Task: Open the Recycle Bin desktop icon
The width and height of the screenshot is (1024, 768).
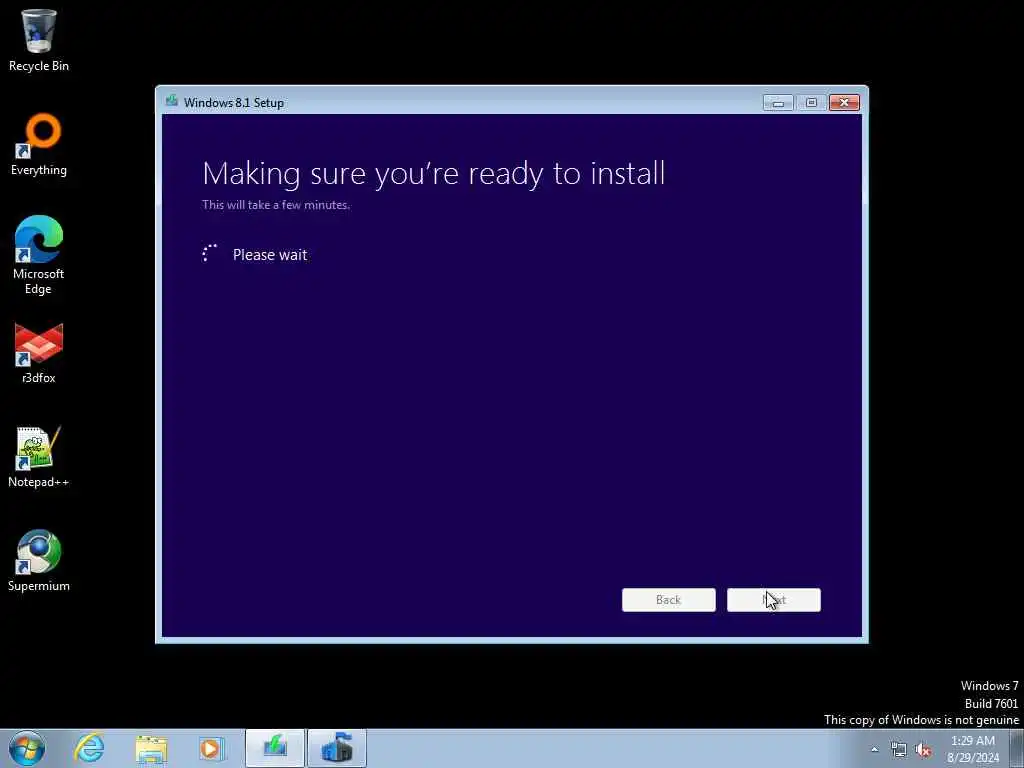Action: 39,40
